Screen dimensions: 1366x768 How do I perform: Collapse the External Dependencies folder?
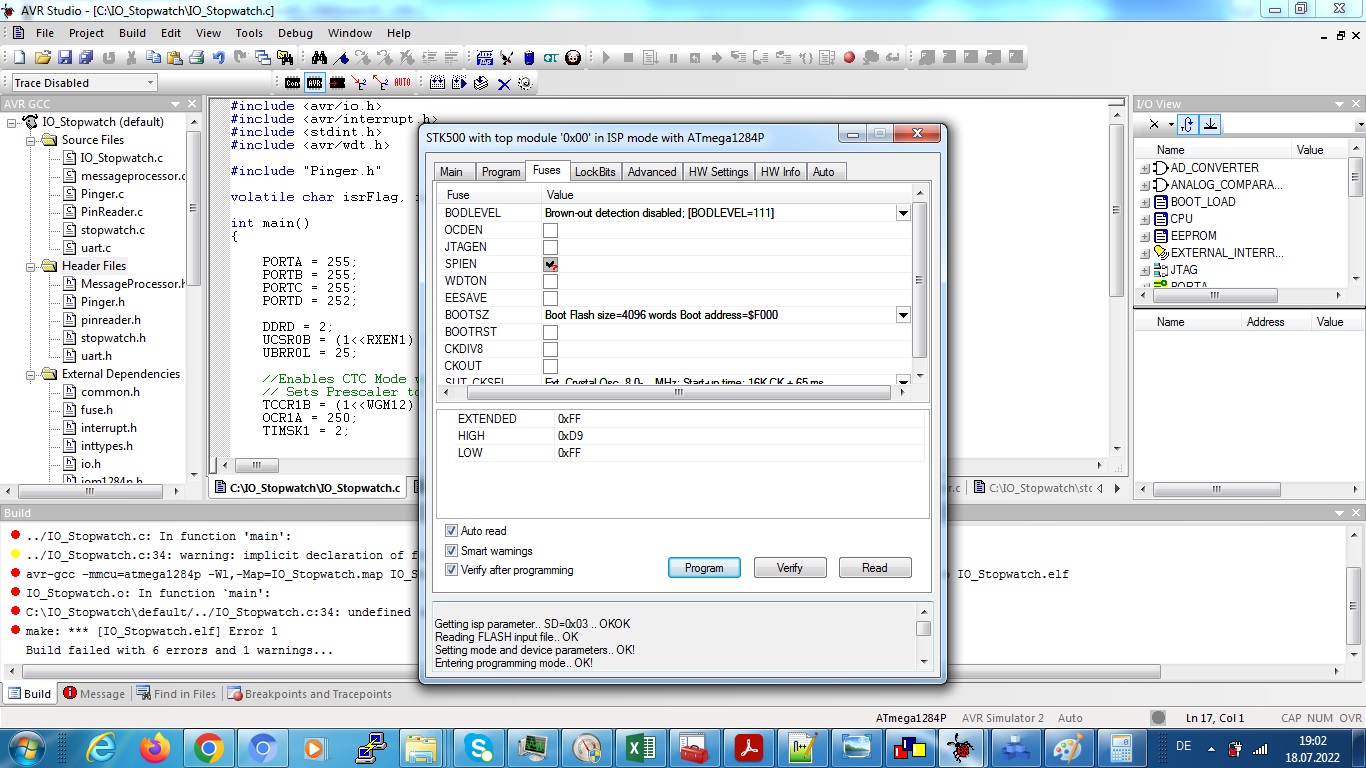pos(32,374)
